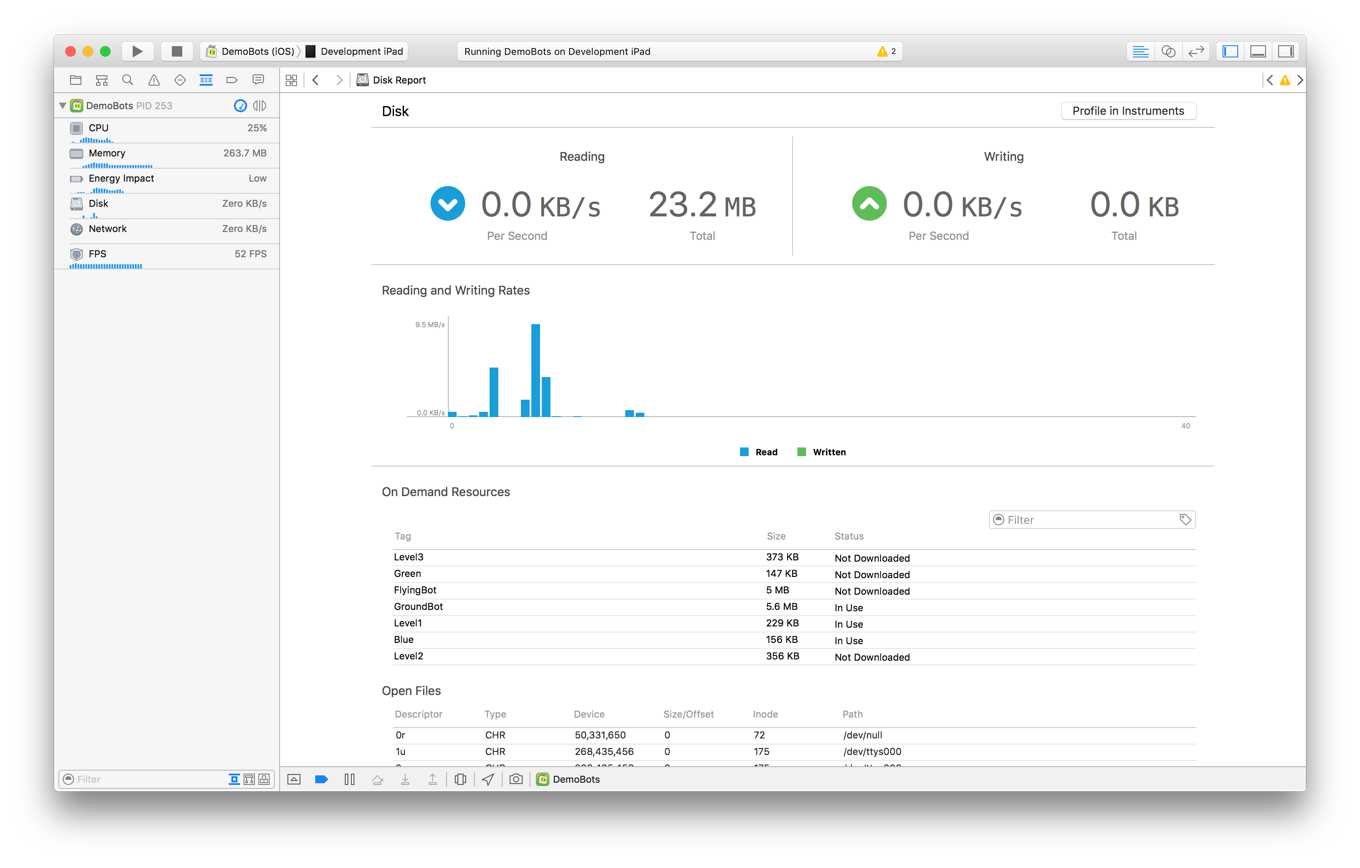Open the Project navigator
This screenshot has width=1360, height=868.
tap(75, 80)
